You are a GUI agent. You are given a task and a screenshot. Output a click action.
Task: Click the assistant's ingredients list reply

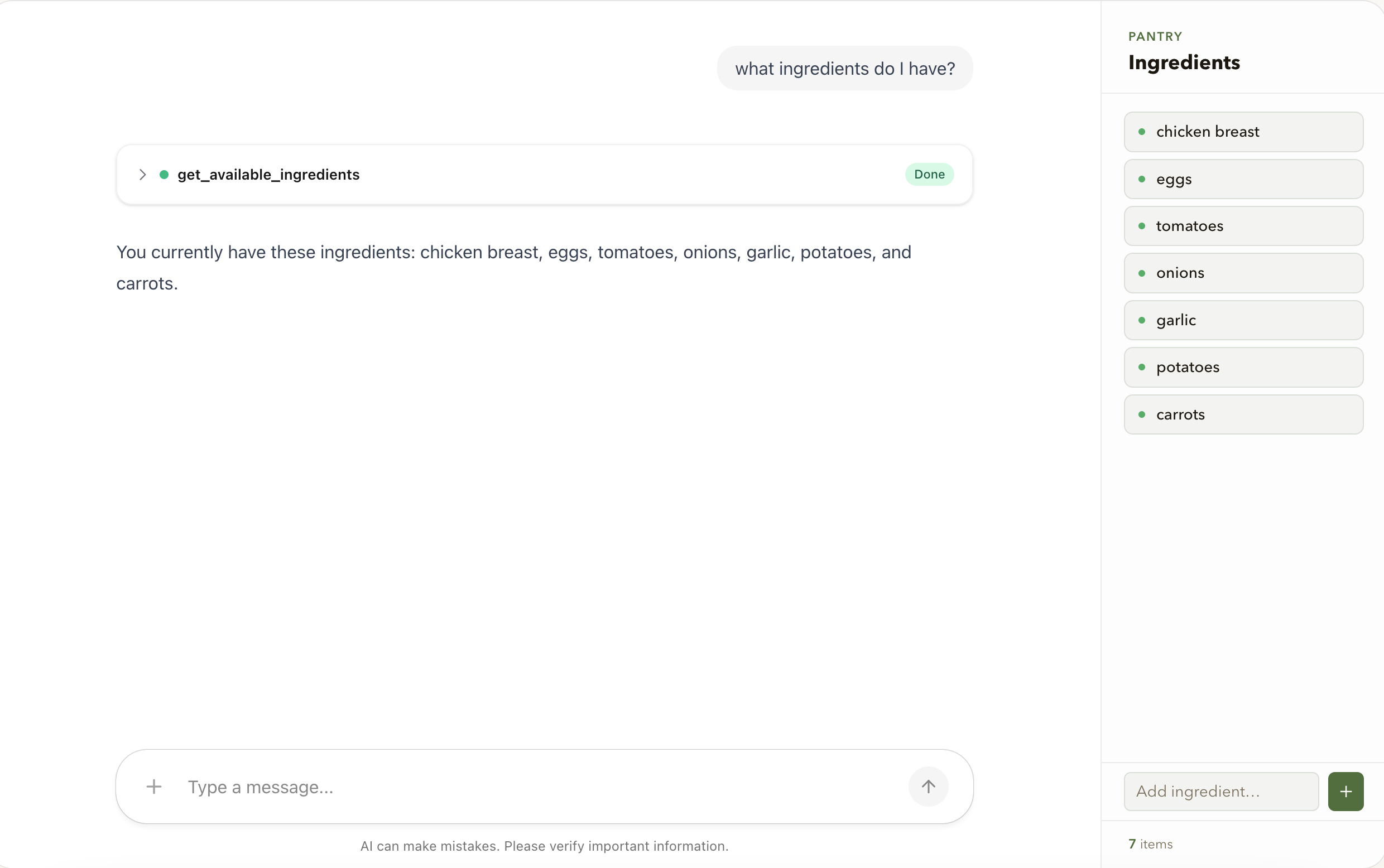513,268
